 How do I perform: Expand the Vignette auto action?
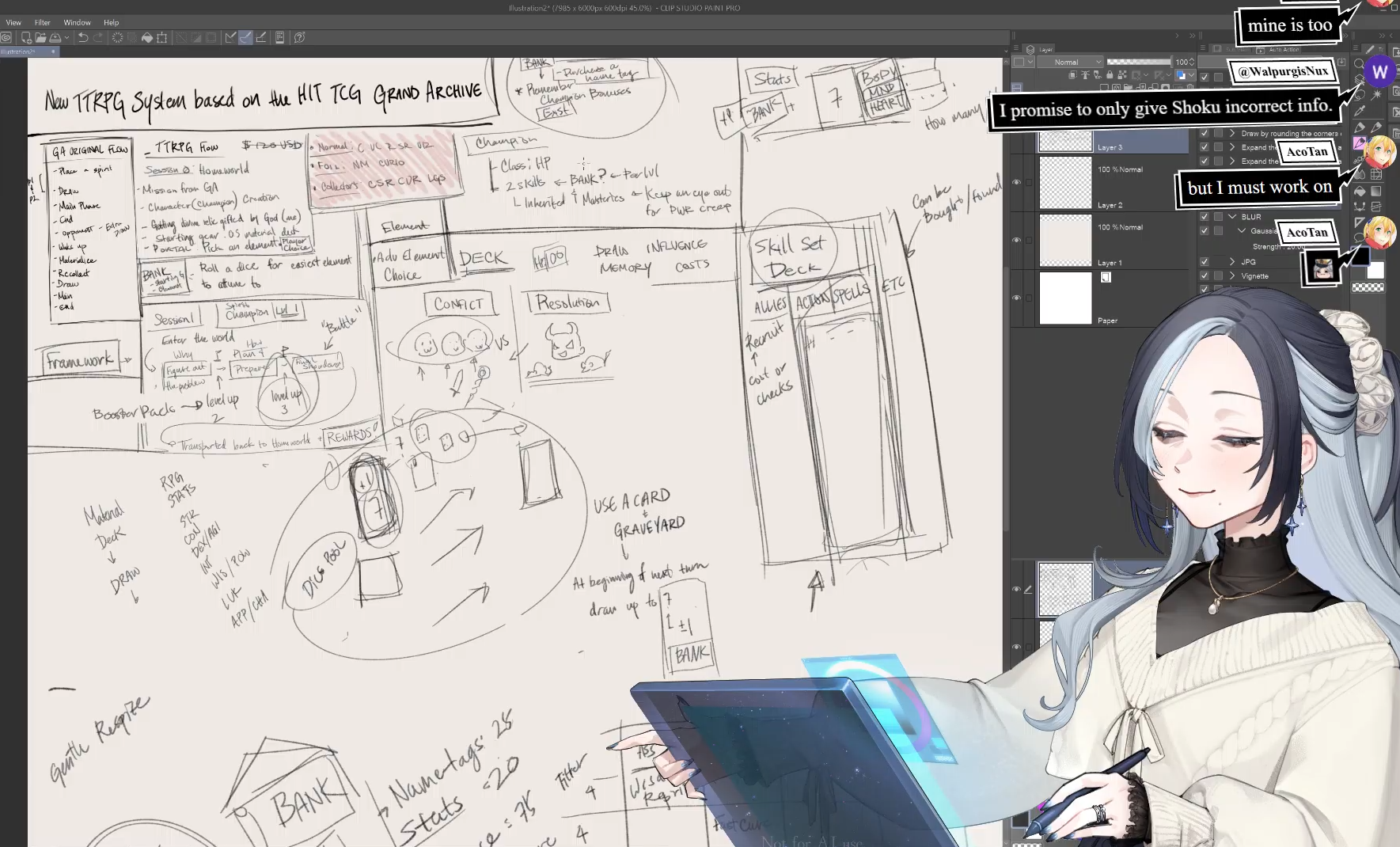1232,275
